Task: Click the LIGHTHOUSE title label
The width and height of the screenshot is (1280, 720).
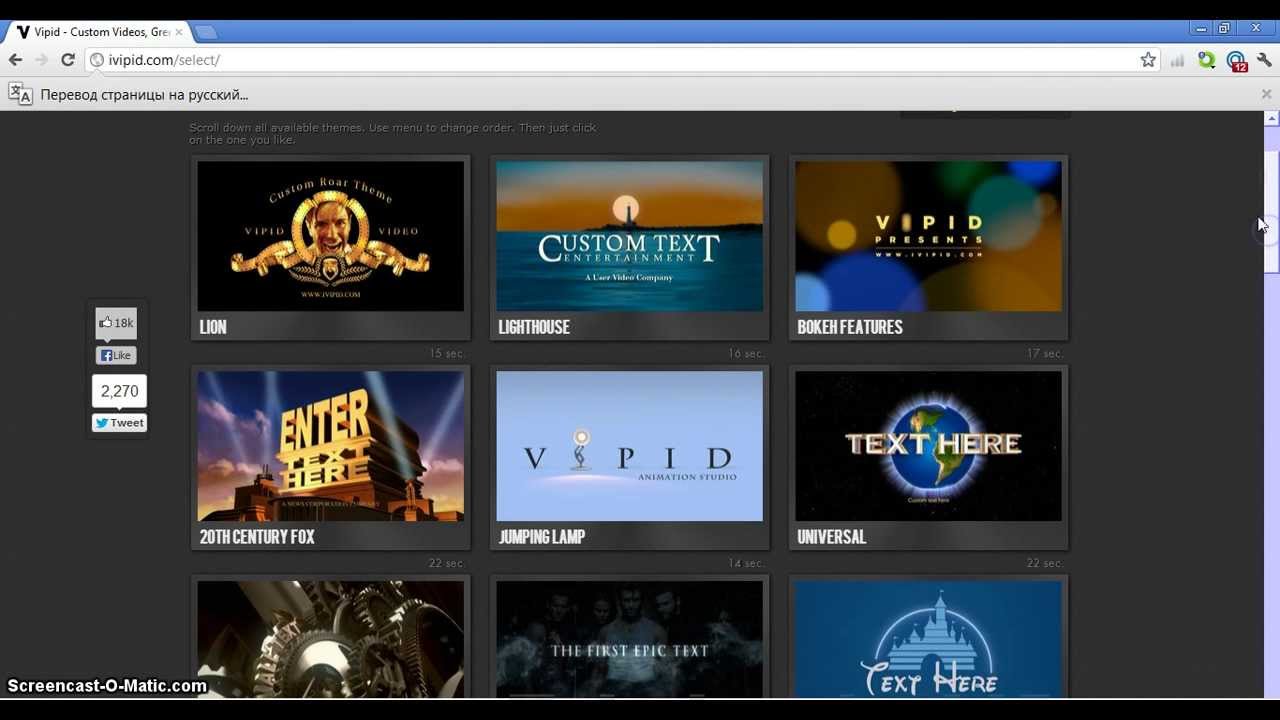Action: pos(534,327)
